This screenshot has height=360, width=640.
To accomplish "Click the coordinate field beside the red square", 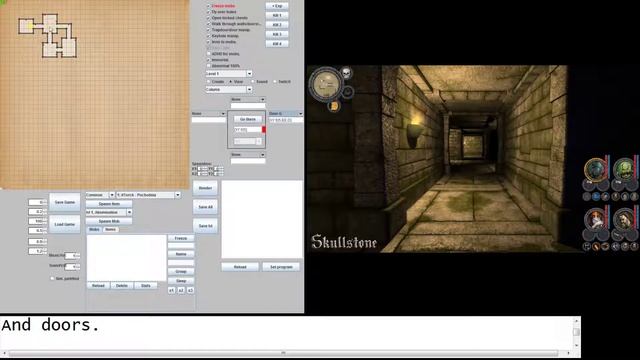I will 247,129.
